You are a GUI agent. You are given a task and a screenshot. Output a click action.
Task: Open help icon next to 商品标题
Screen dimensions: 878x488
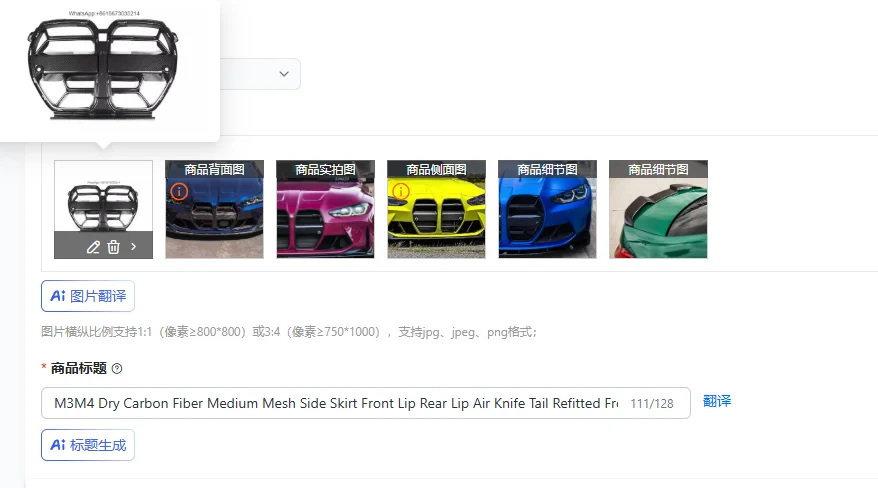click(116, 369)
